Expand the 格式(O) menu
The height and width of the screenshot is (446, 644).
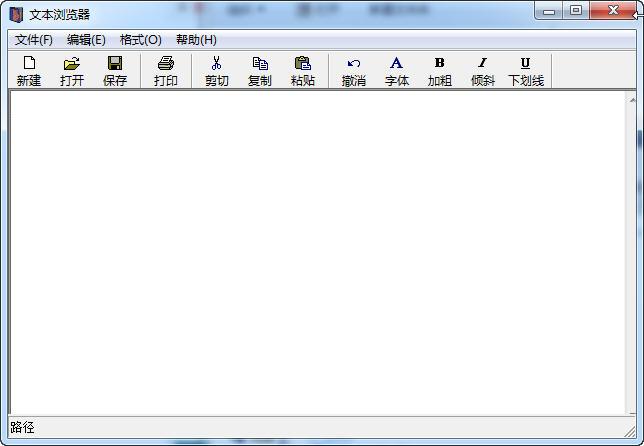pos(141,40)
